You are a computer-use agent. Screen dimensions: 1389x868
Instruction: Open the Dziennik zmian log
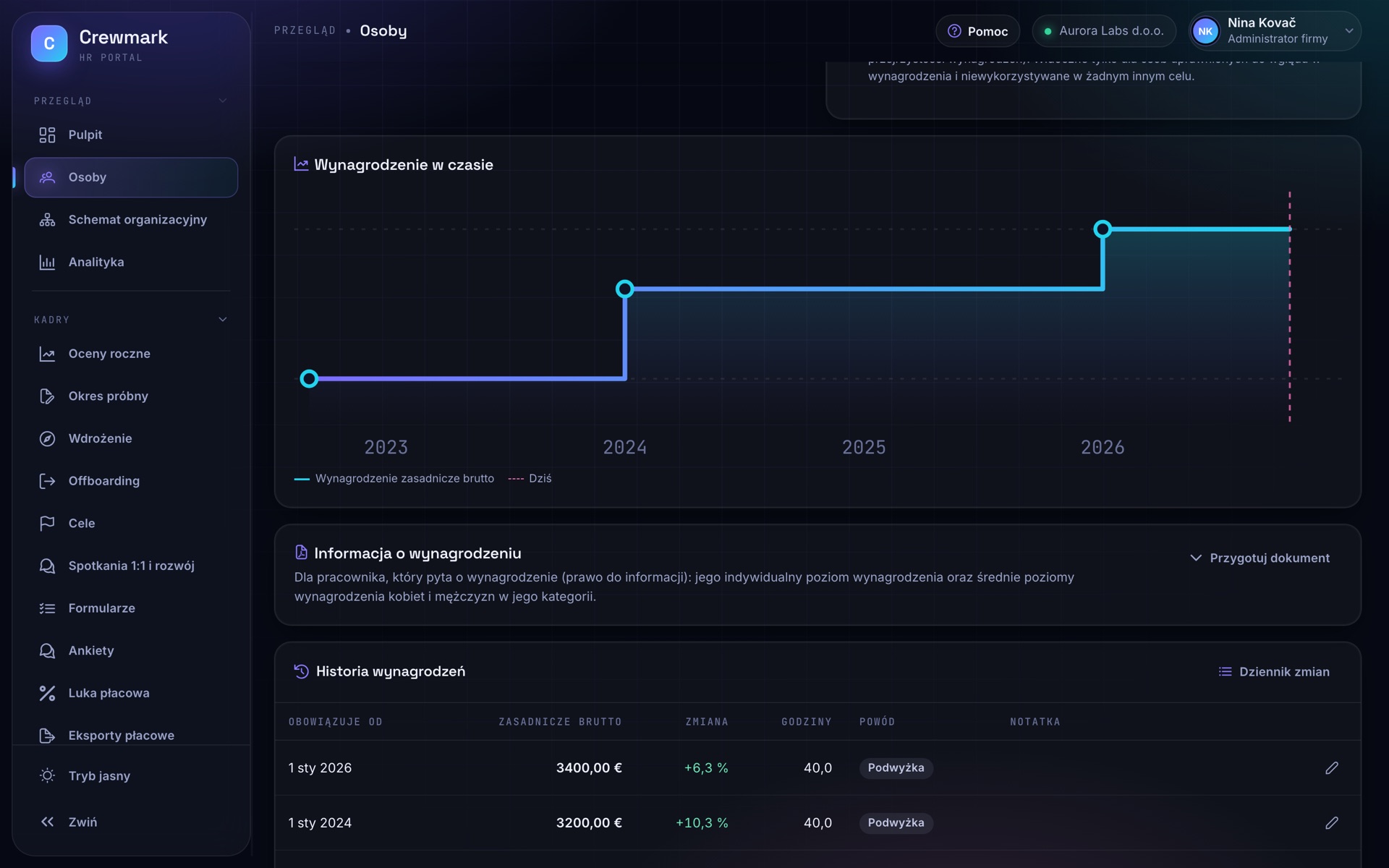[1274, 672]
